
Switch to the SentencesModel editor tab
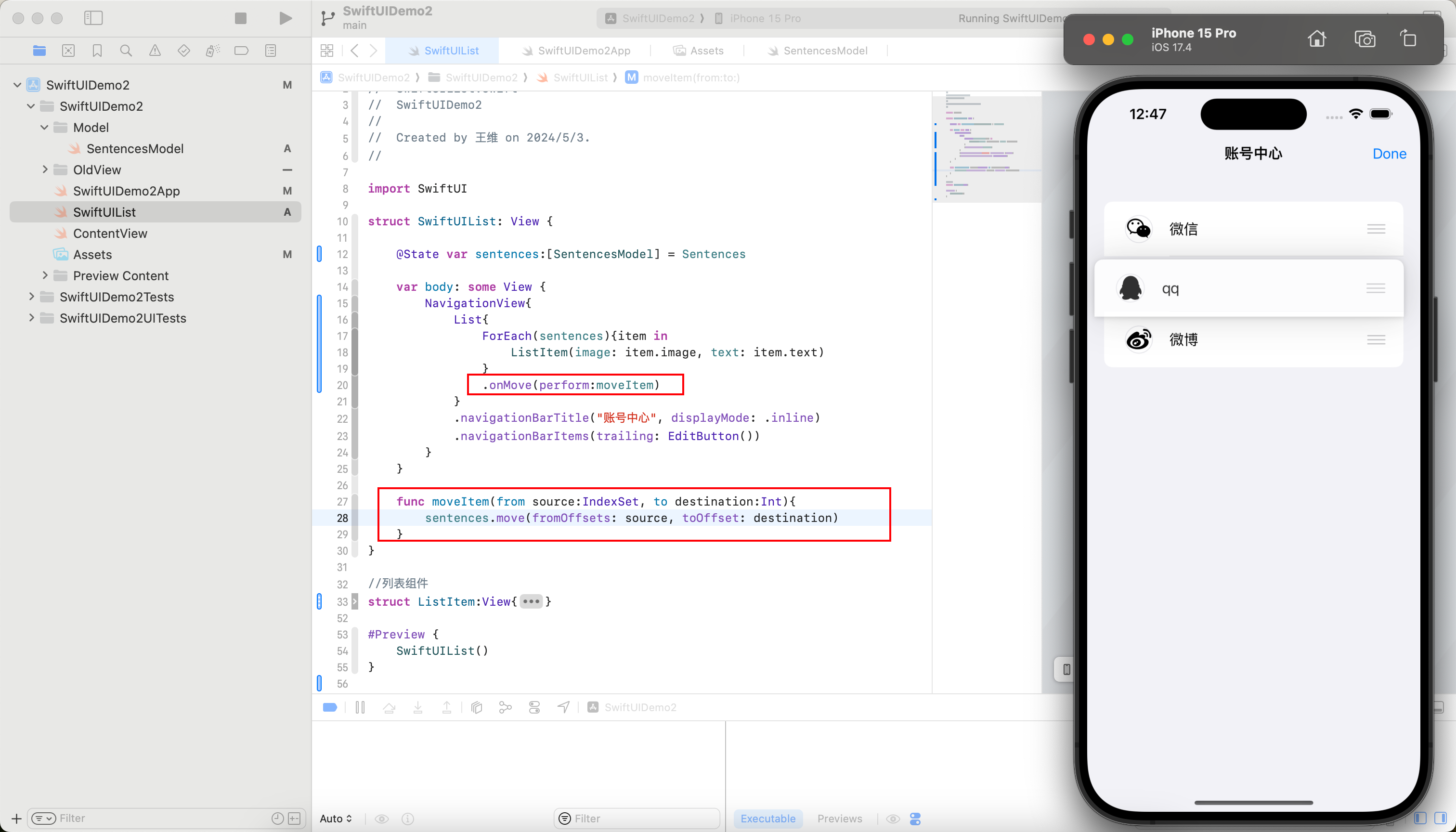pos(817,51)
